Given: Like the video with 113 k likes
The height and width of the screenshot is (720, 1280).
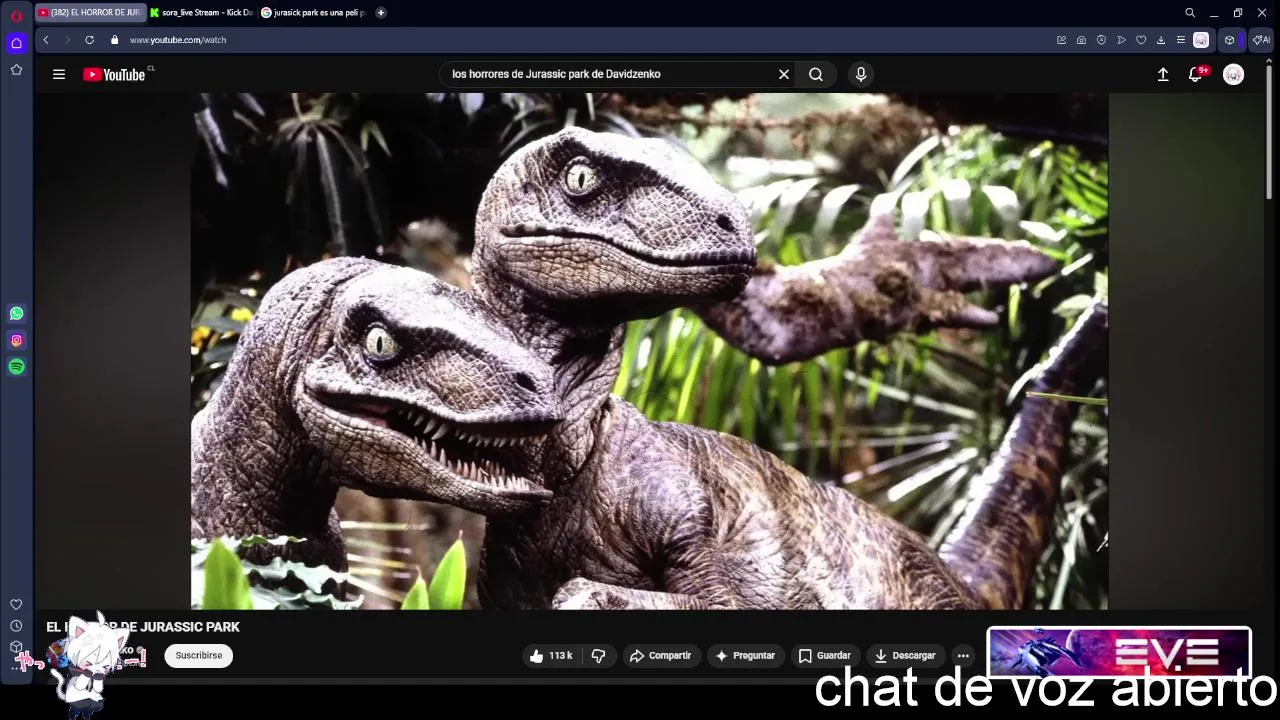Looking at the screenshot, I should click(551, 656).
